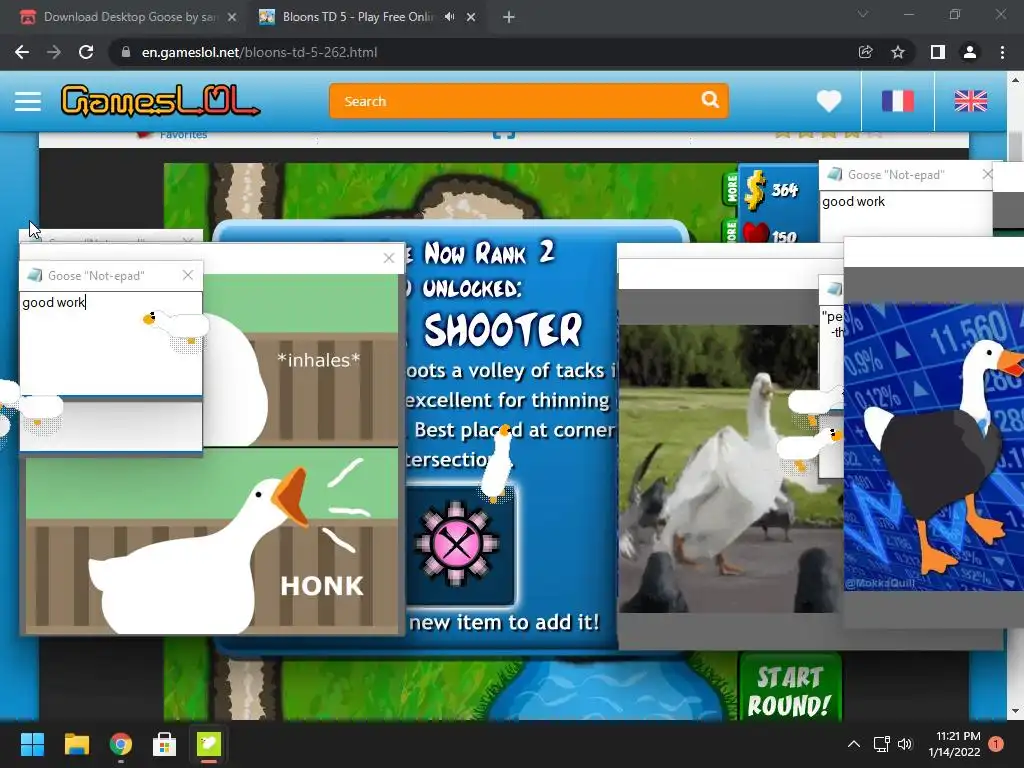Go back with the browser back arrow
The height and width of the screenshot is (768, 1024).
pos(22,52)
